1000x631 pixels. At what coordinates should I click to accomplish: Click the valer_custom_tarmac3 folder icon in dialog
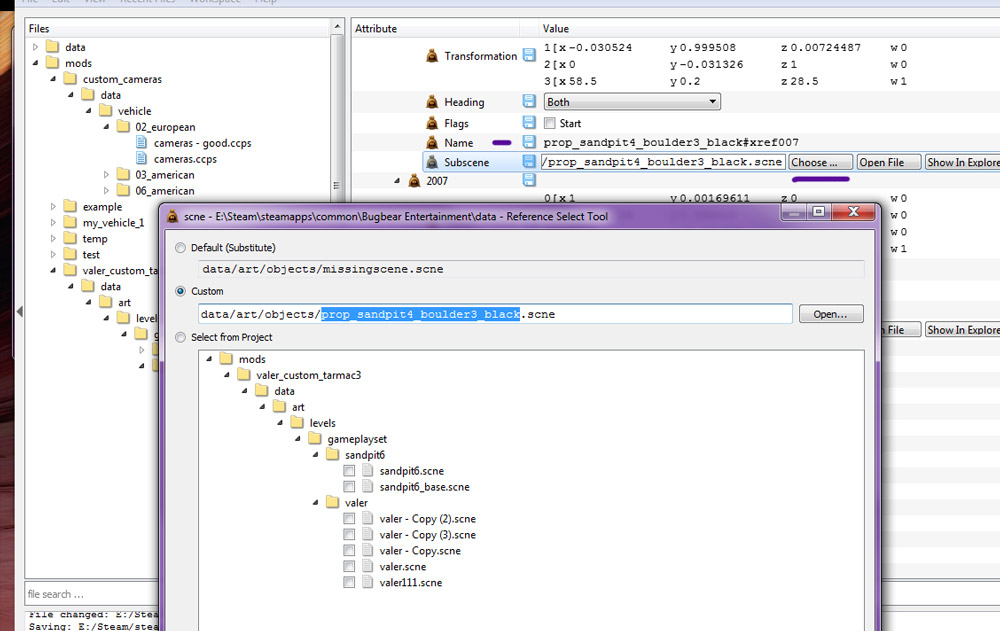[x=244, y=375]
